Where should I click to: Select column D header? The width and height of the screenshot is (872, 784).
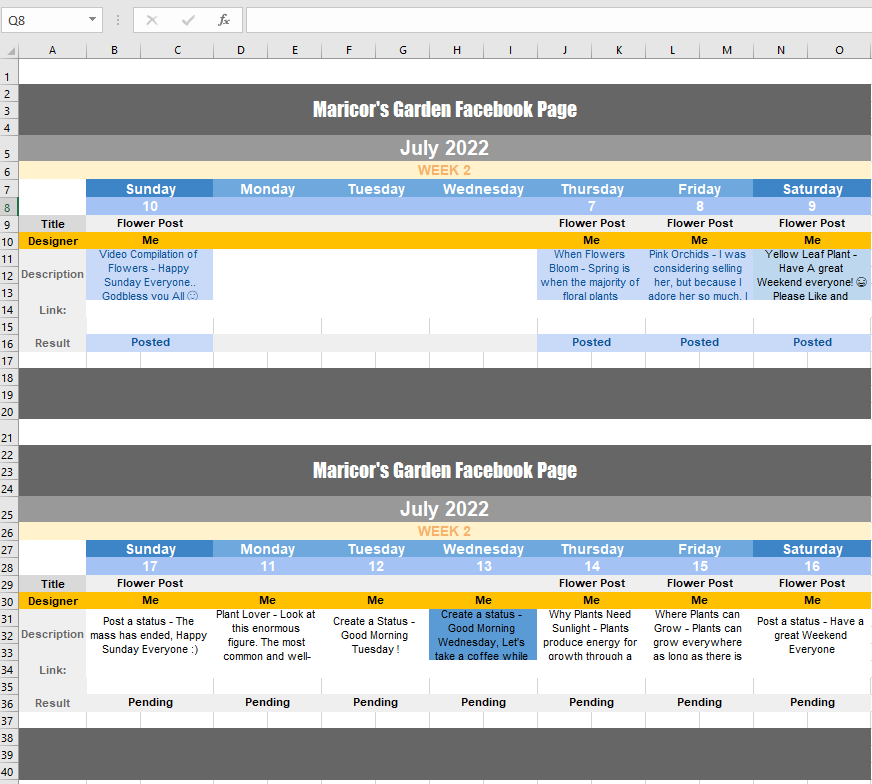click(241, 51)
